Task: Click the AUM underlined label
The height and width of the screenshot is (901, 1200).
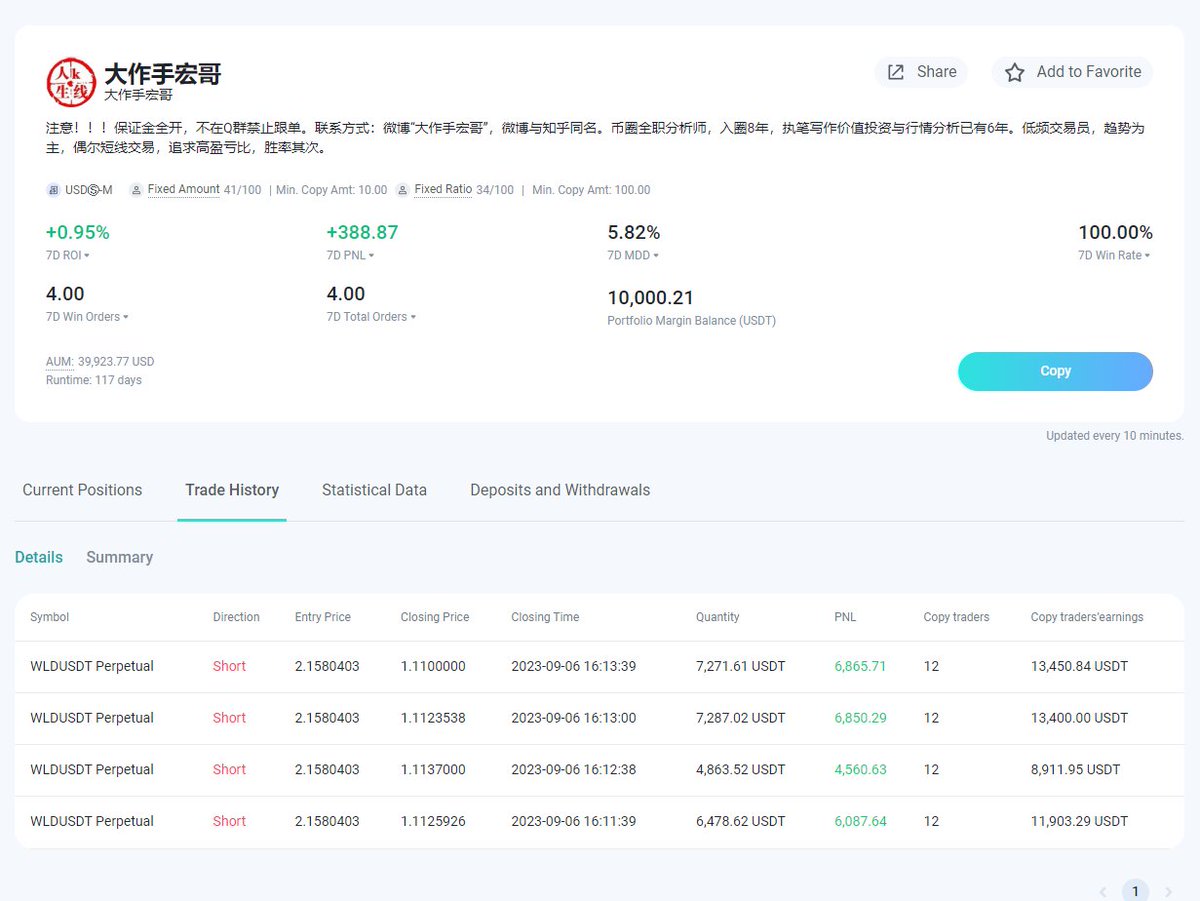Action: point(59,362)
